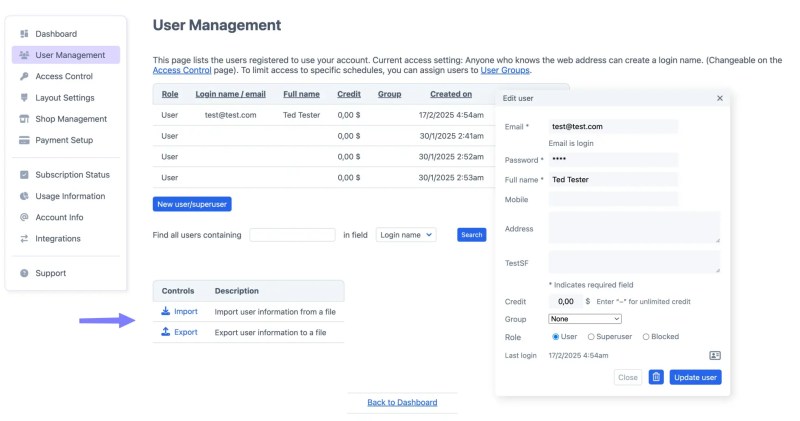Sort by the Role column header
800x421 pixels.
point(170,94)
